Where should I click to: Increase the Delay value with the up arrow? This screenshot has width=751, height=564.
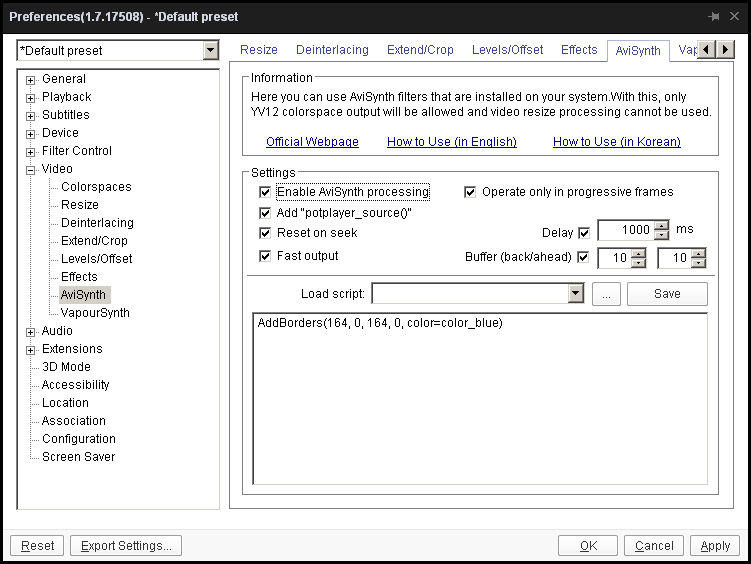(x=661, y=226)
